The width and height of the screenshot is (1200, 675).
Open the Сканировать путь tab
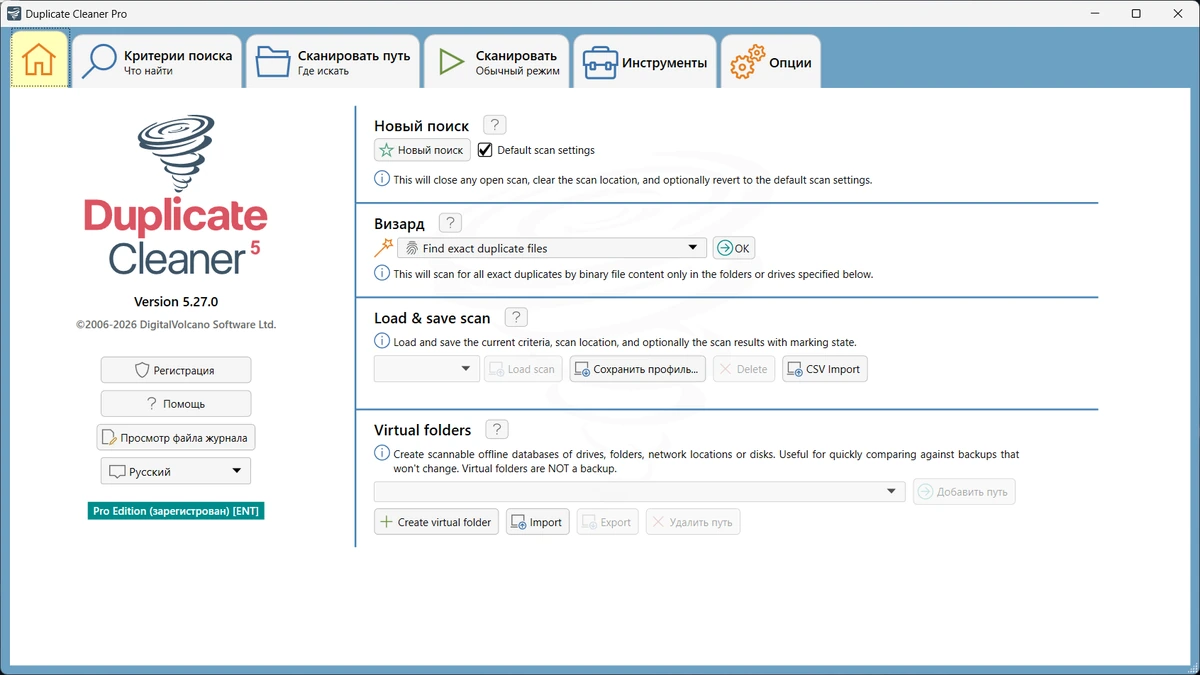[x=334, y=62]
